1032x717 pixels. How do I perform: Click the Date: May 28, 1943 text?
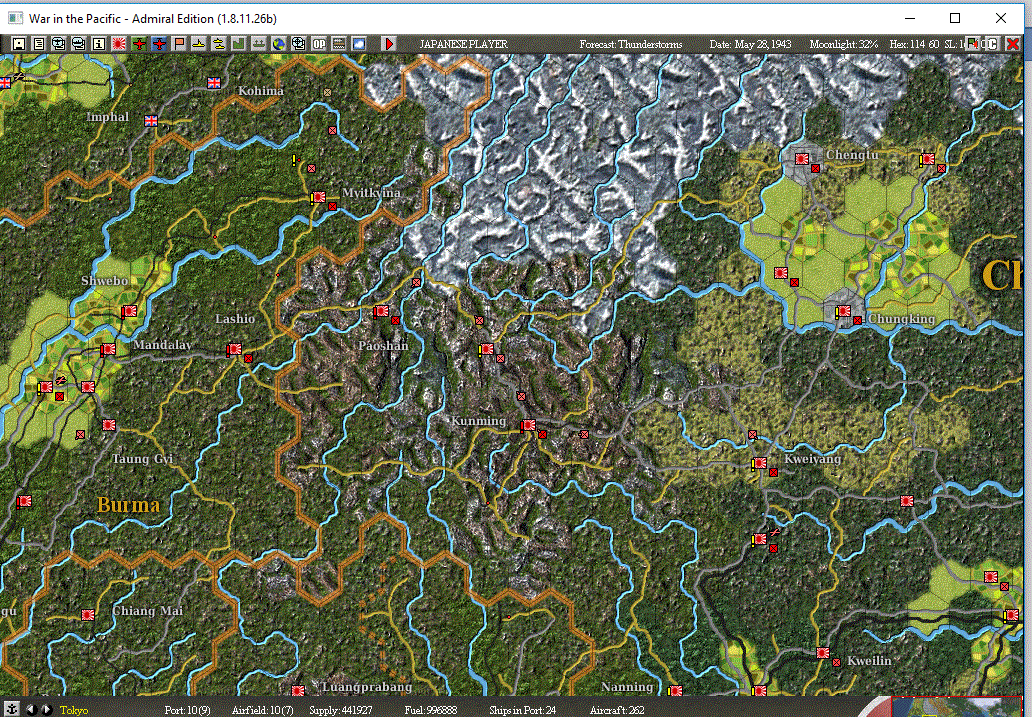(x=750, y=44)
